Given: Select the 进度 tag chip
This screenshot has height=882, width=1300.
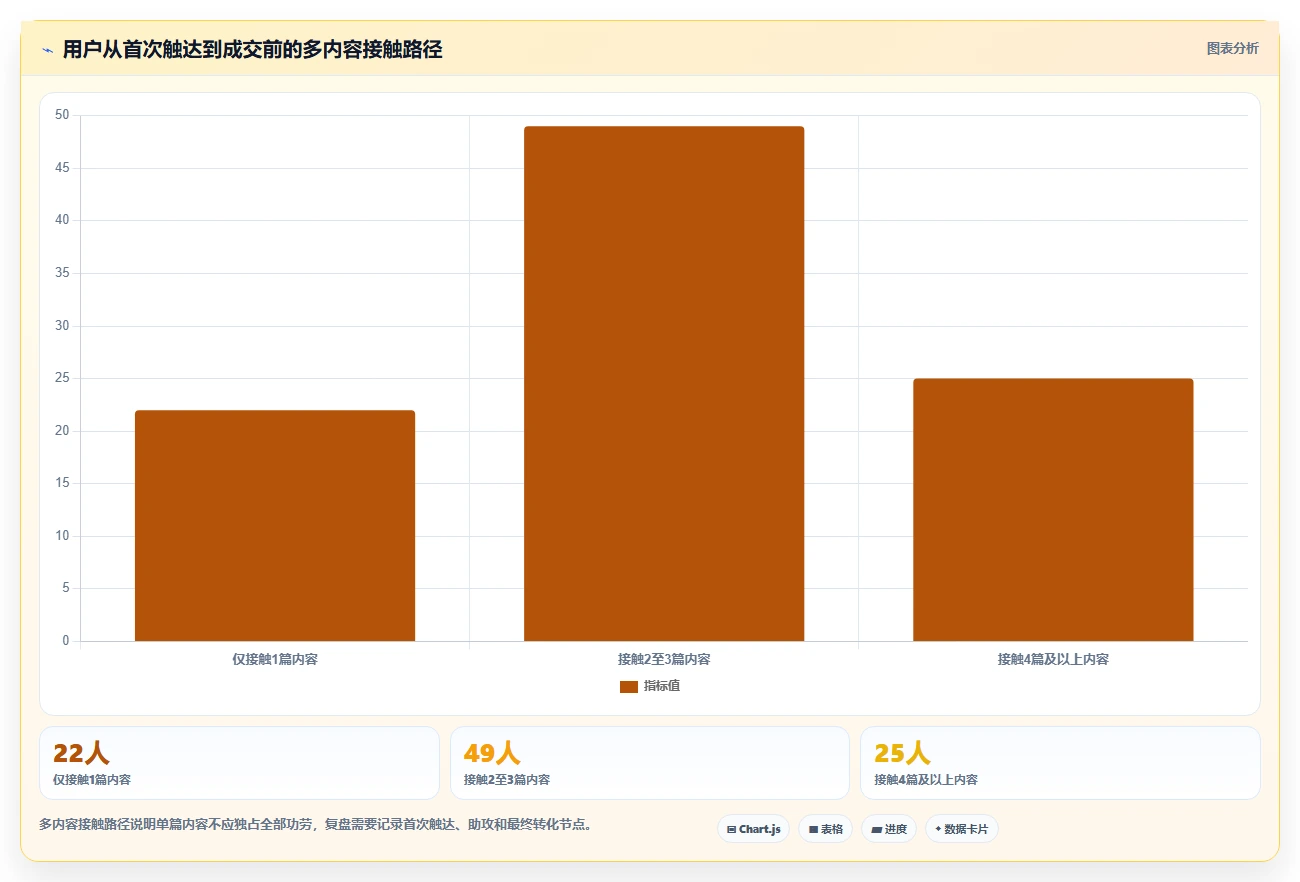Looking at the screenshot, I should (889, 829).
